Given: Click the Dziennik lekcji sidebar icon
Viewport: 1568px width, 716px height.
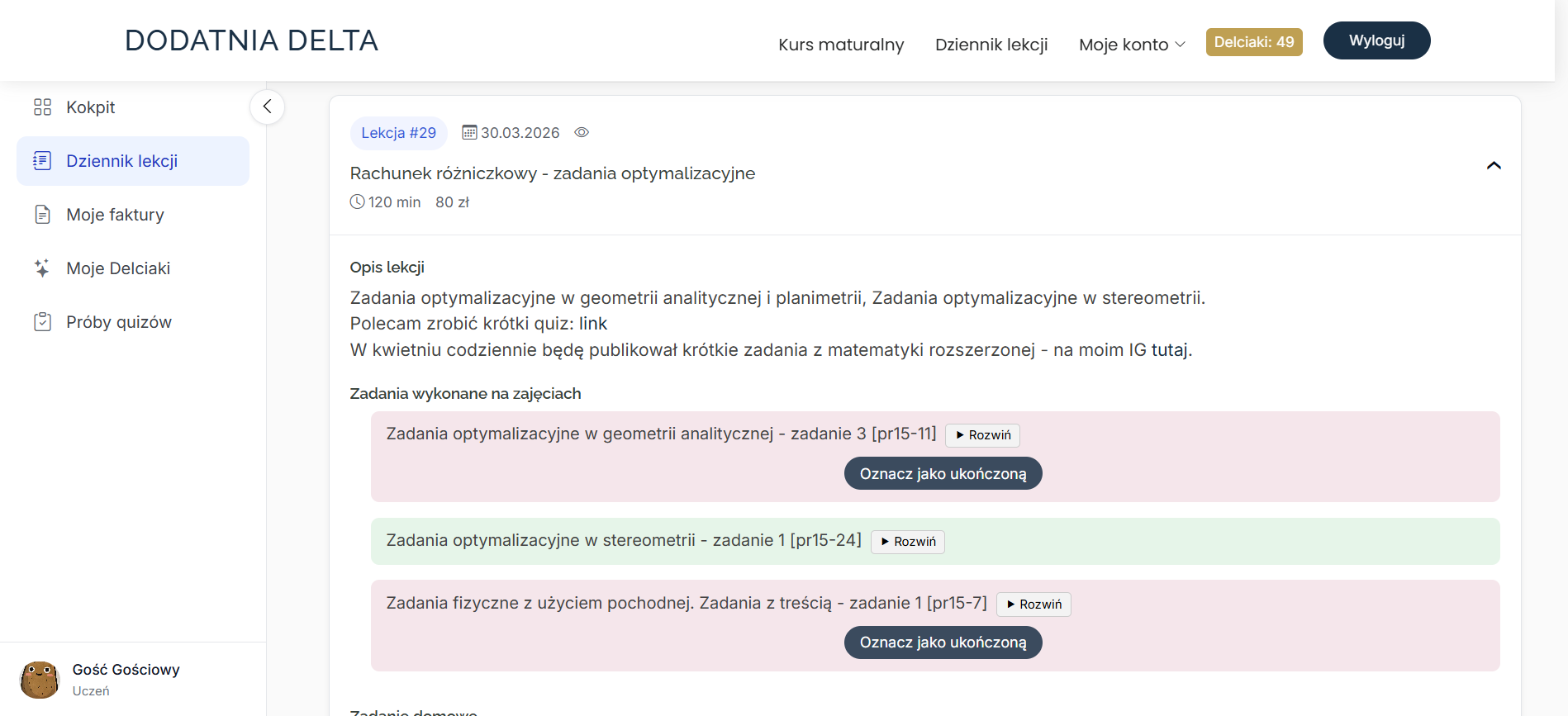Looking at the screenshot, I should (42, 161).
